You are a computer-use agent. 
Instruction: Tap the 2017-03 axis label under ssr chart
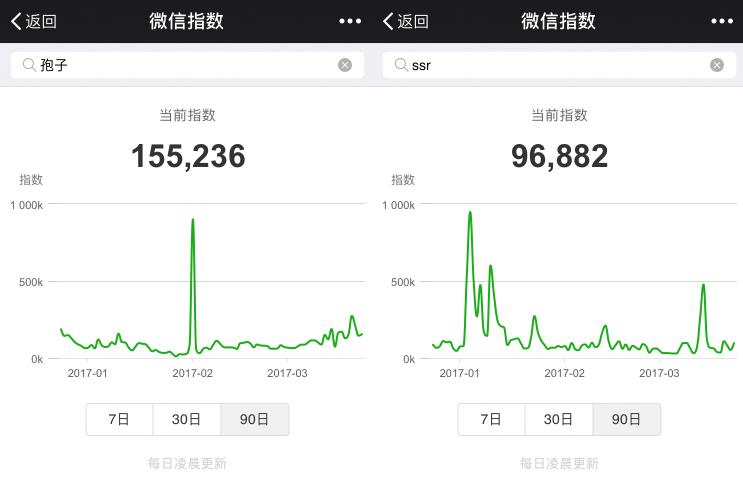pyautogui.click(x=659, y=373)
